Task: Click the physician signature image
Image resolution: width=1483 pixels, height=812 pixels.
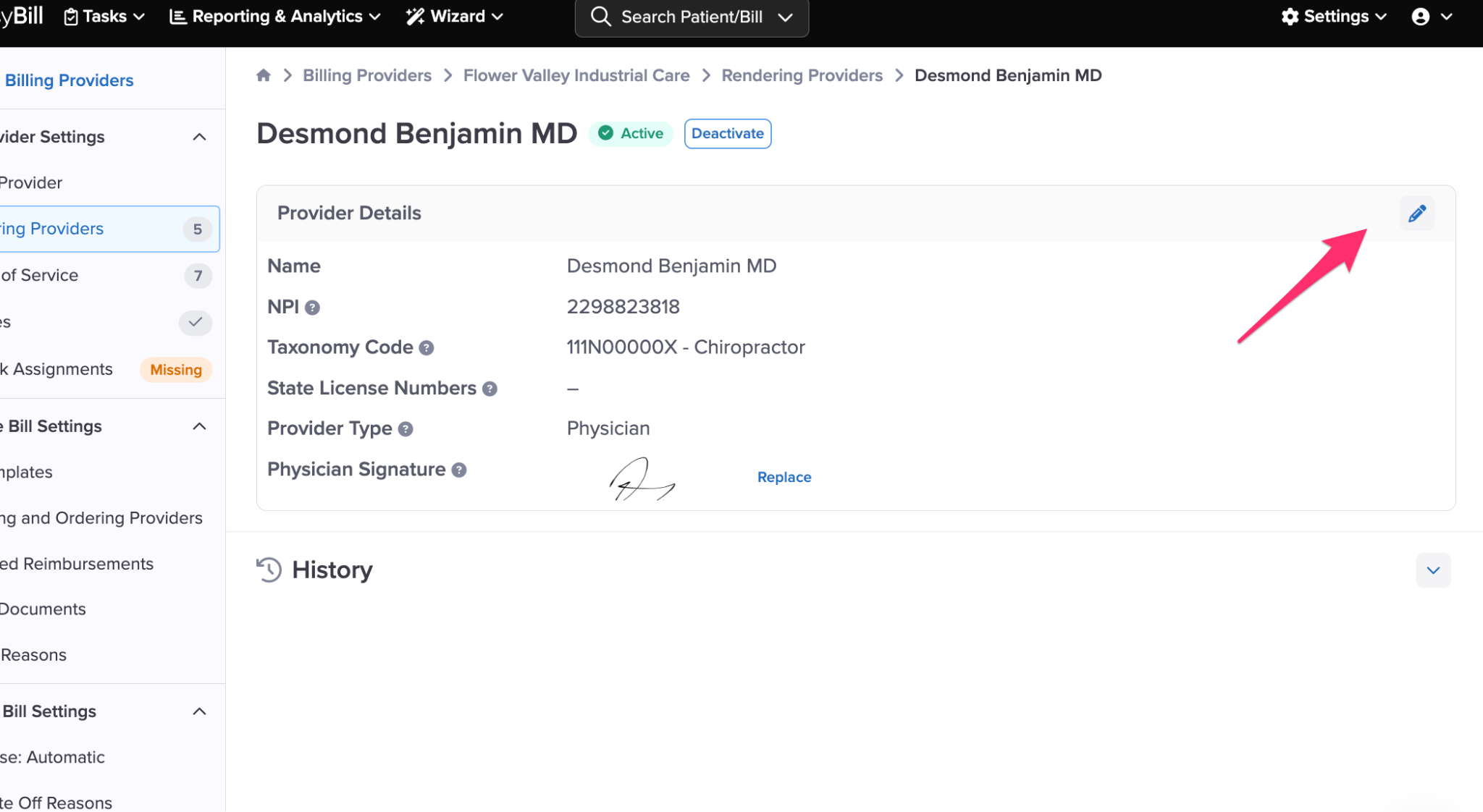Action: (641, 480)
